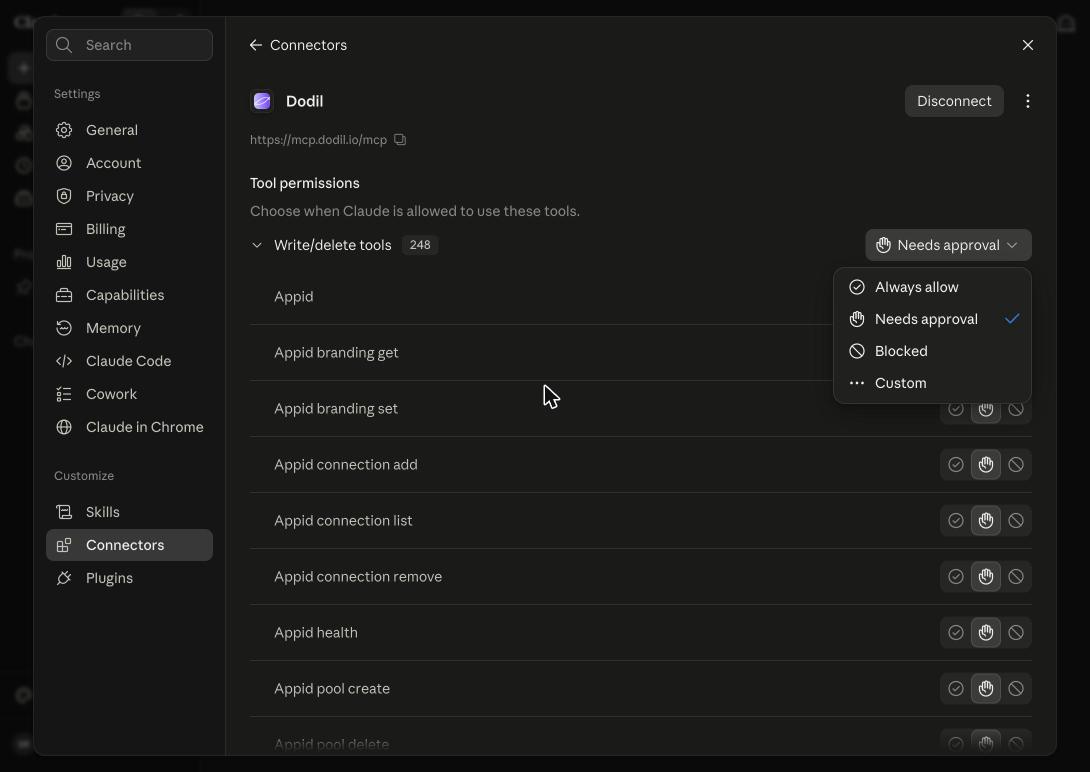Set Appid connection add to needs approval
Screen dimensions: 1090x772
[x=986, y=465]
